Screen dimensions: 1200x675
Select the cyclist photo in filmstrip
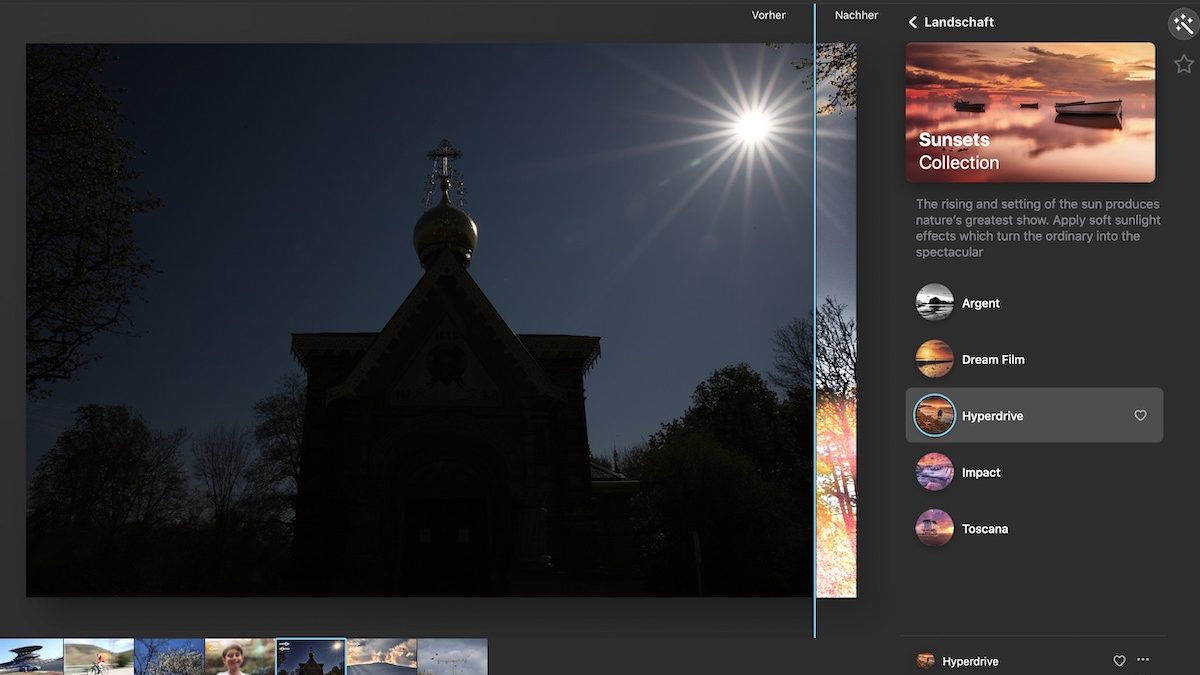99,657
